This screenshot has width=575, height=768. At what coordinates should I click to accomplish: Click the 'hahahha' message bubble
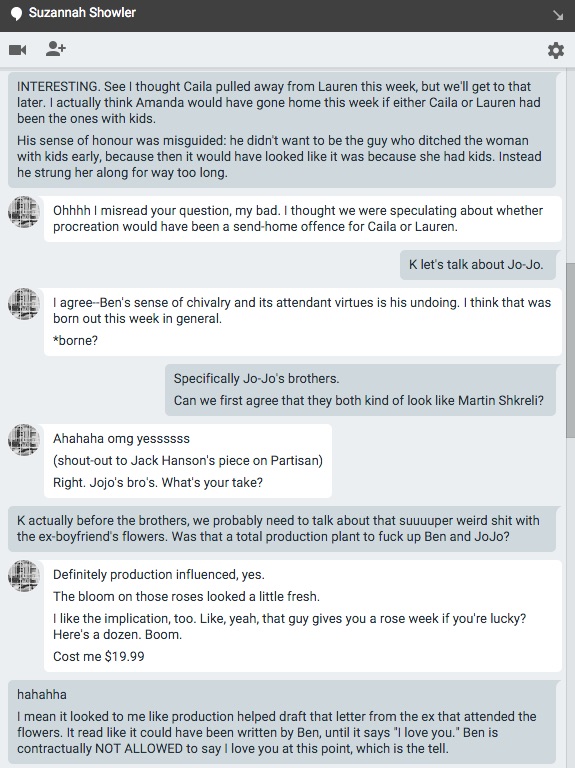tap(282, 721)
